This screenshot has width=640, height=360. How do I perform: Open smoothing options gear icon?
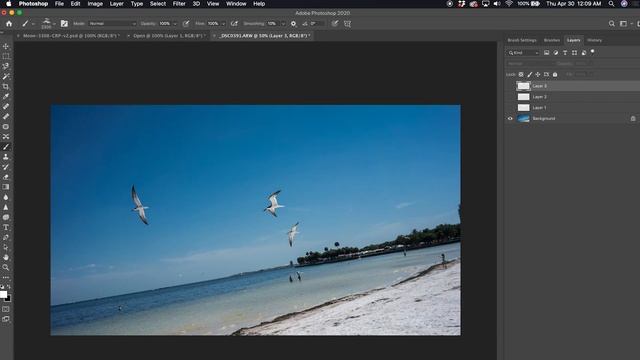pos(293,24)
